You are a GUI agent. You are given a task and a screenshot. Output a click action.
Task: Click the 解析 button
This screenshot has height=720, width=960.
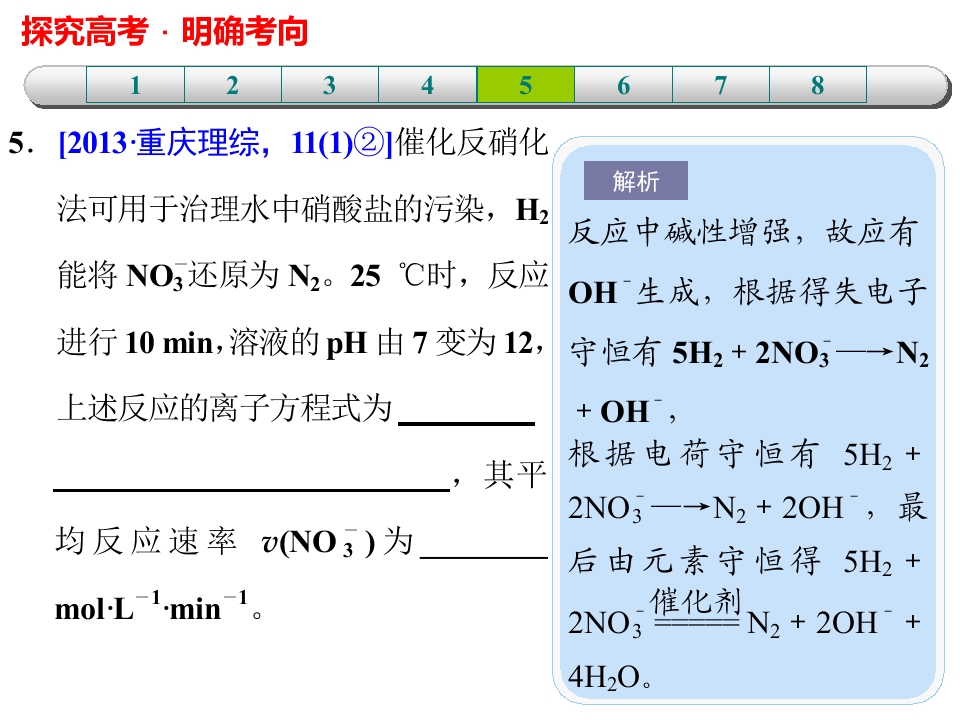pos(636,181)
